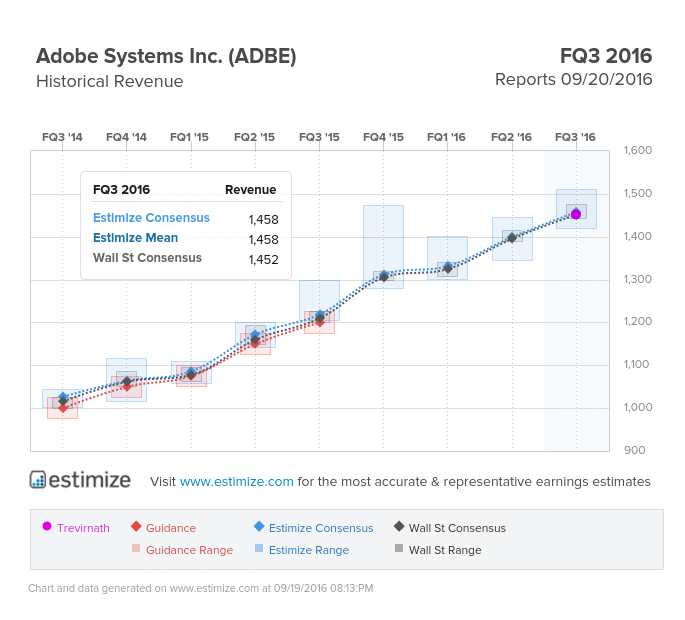Click the FQ3 '15 quarter label
The width and height of the screenshot is (685, 620).
tap(319, 137)
